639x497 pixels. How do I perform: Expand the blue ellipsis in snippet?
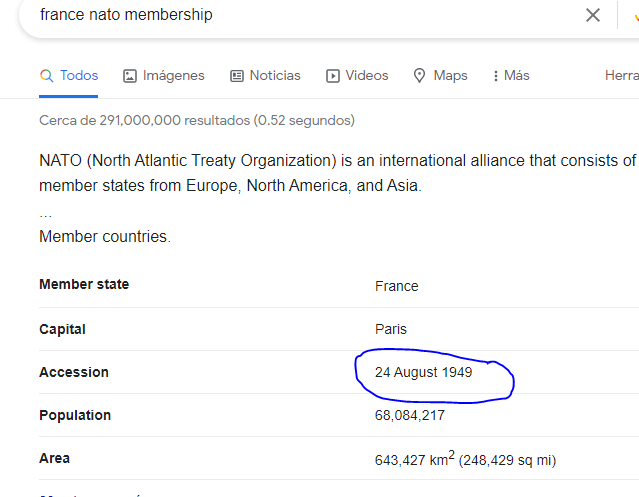pyautogui.click(x=45, y=213)
